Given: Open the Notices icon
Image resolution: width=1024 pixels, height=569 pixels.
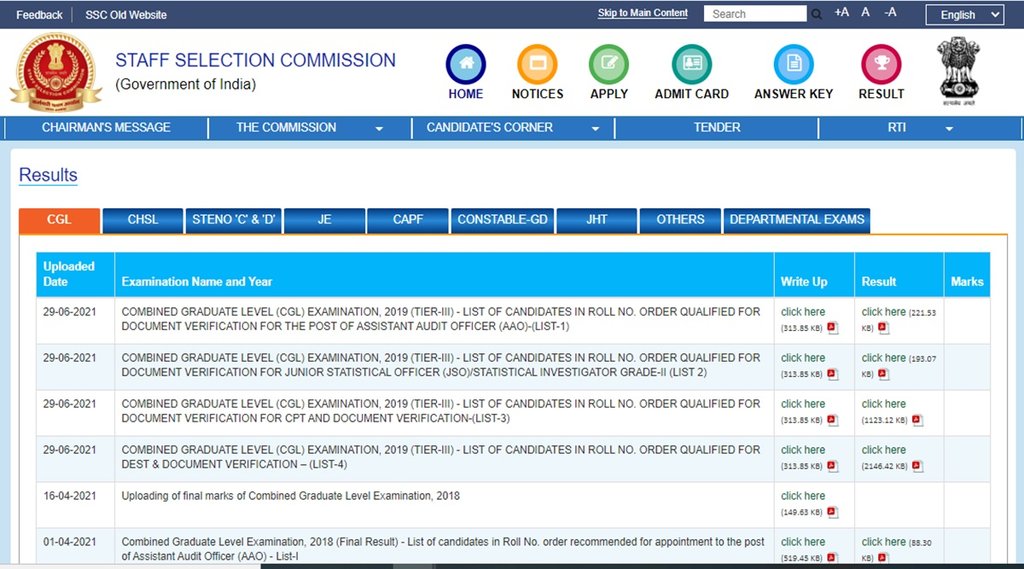Looking at the screenshot, I should pyautogui.click(x=537, y=65).
